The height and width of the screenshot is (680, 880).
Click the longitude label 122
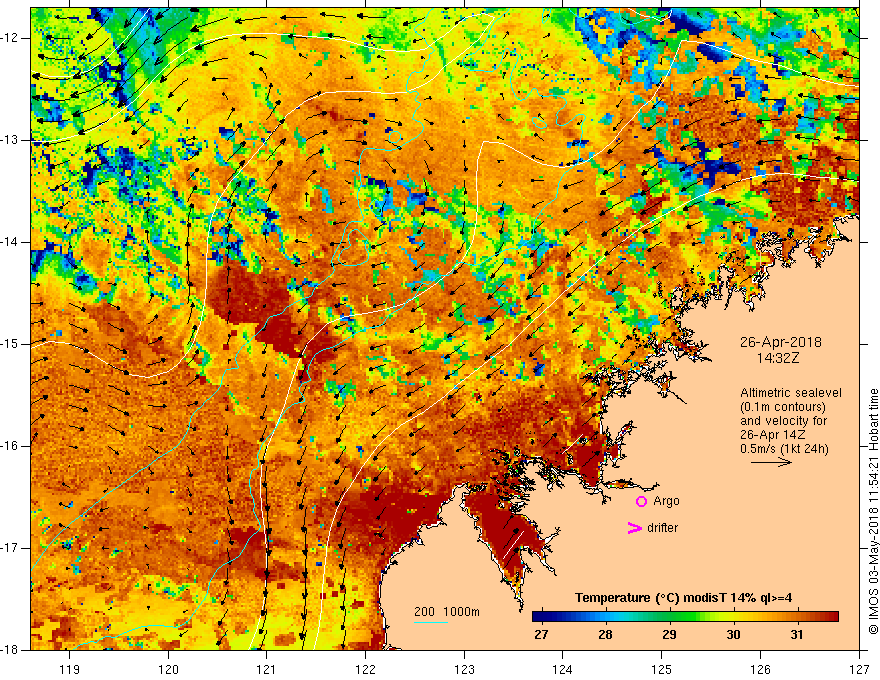tap(365, 669)
